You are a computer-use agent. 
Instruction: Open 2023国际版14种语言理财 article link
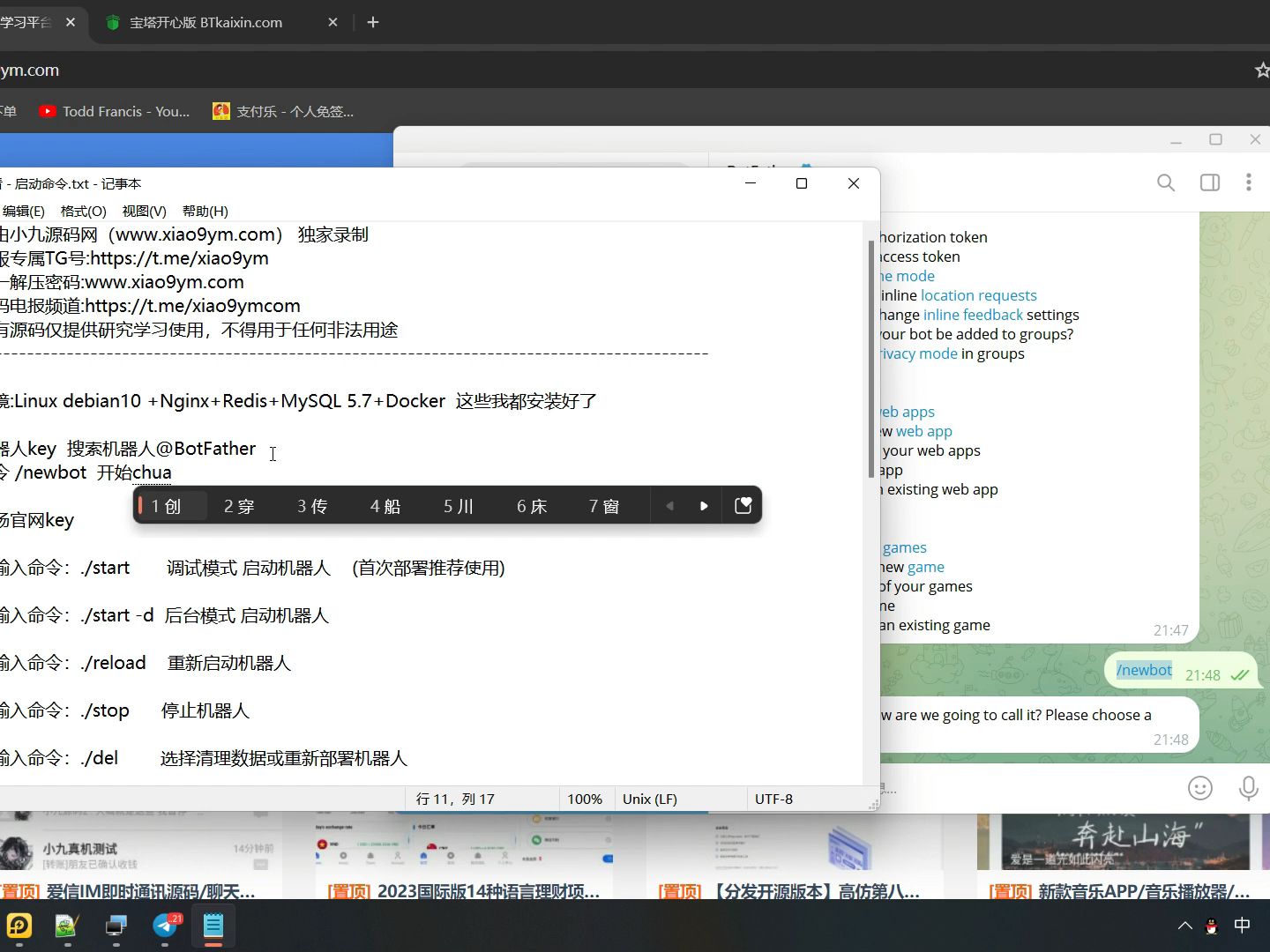pyautogui.click(x=463, y=891)
